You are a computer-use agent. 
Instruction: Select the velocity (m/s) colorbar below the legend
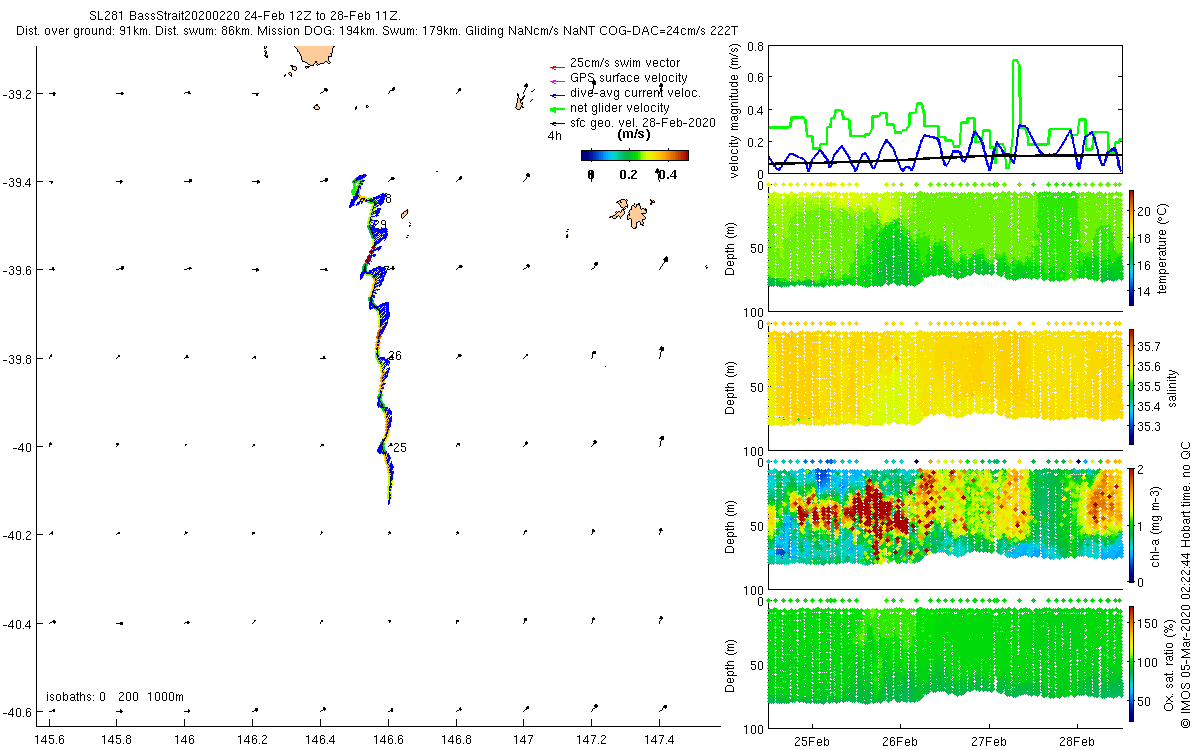635,155
